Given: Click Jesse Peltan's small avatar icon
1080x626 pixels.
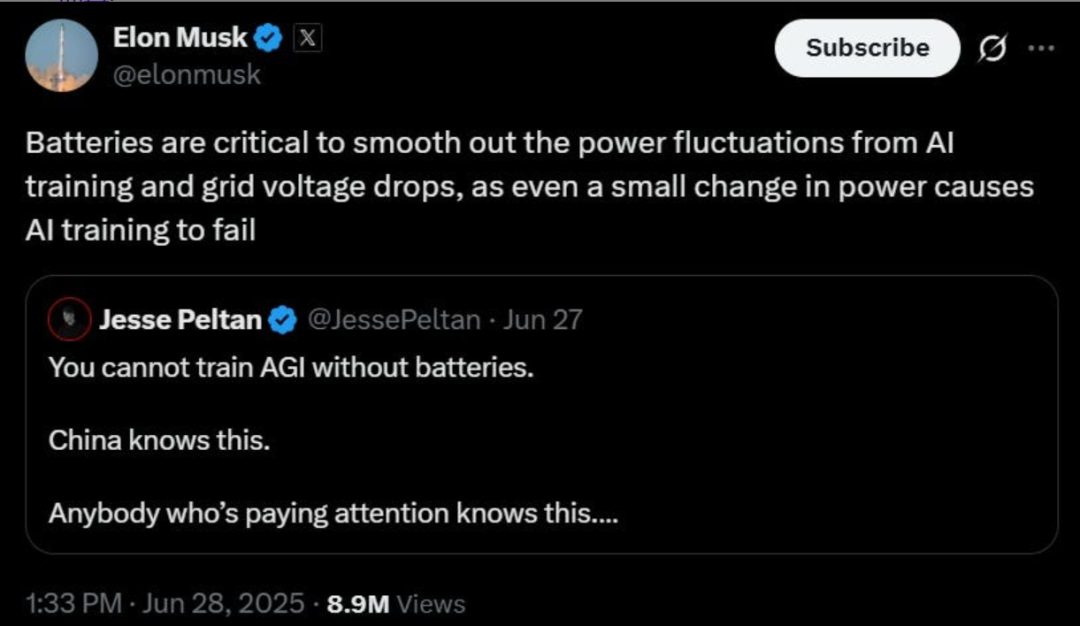Looking at the screenshot, I should [70, 320].
